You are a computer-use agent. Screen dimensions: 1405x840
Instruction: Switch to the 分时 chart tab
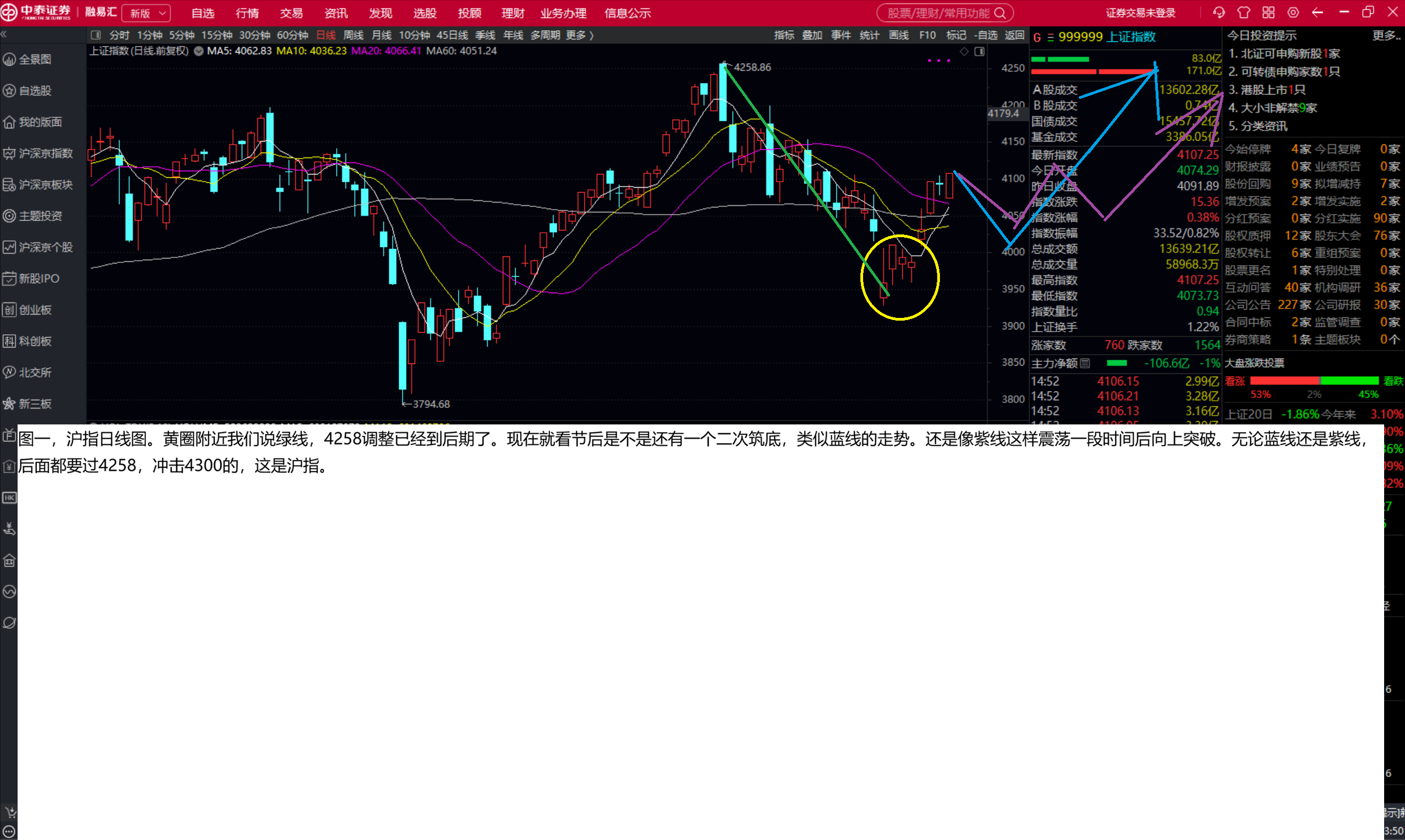[x=120, y=35]
